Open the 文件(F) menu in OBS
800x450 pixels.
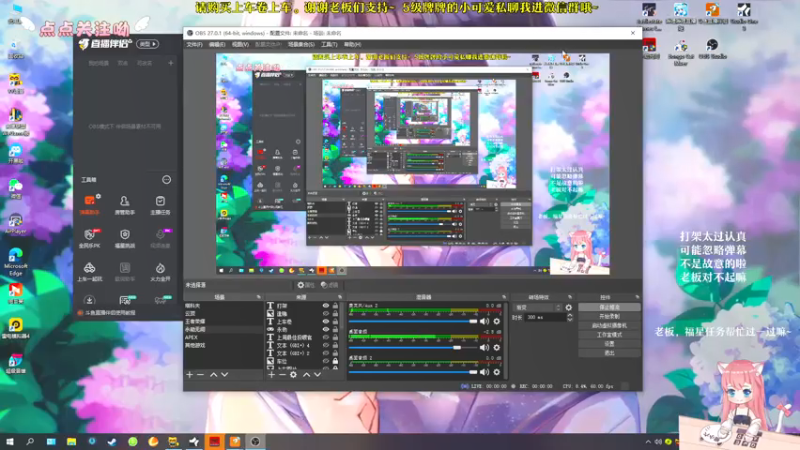point(194,45)
